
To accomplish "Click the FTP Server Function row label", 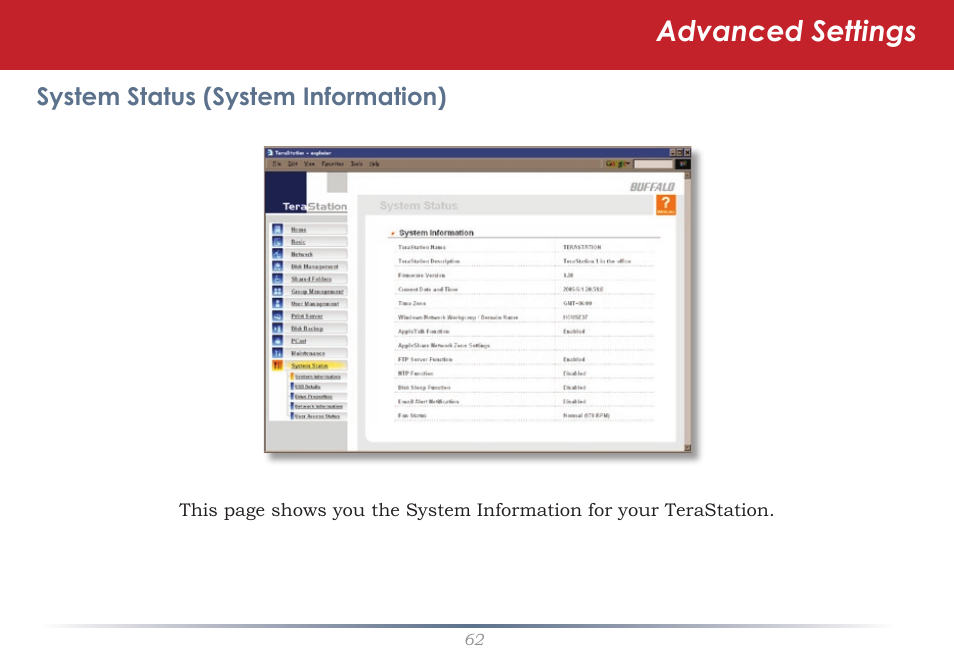I will [x=425, y=359].
